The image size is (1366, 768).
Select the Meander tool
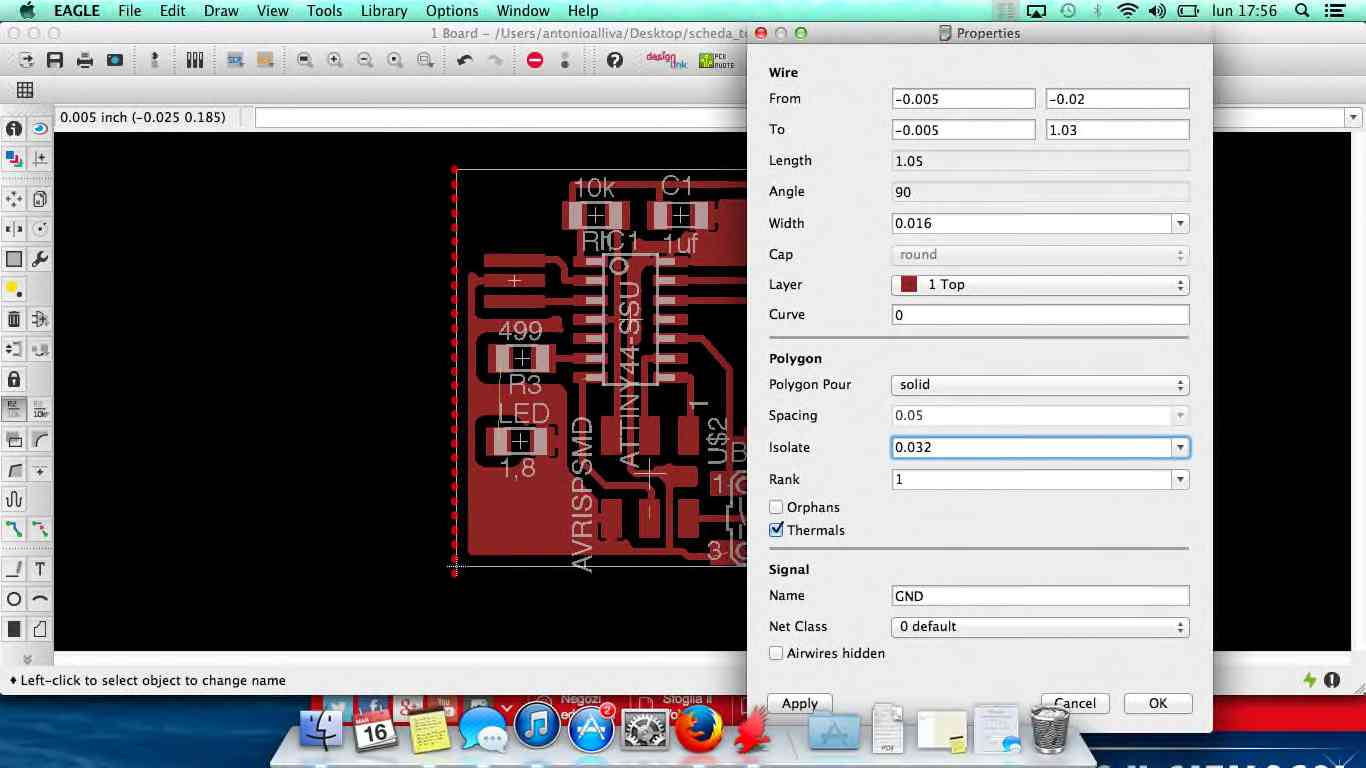point(14,499)
